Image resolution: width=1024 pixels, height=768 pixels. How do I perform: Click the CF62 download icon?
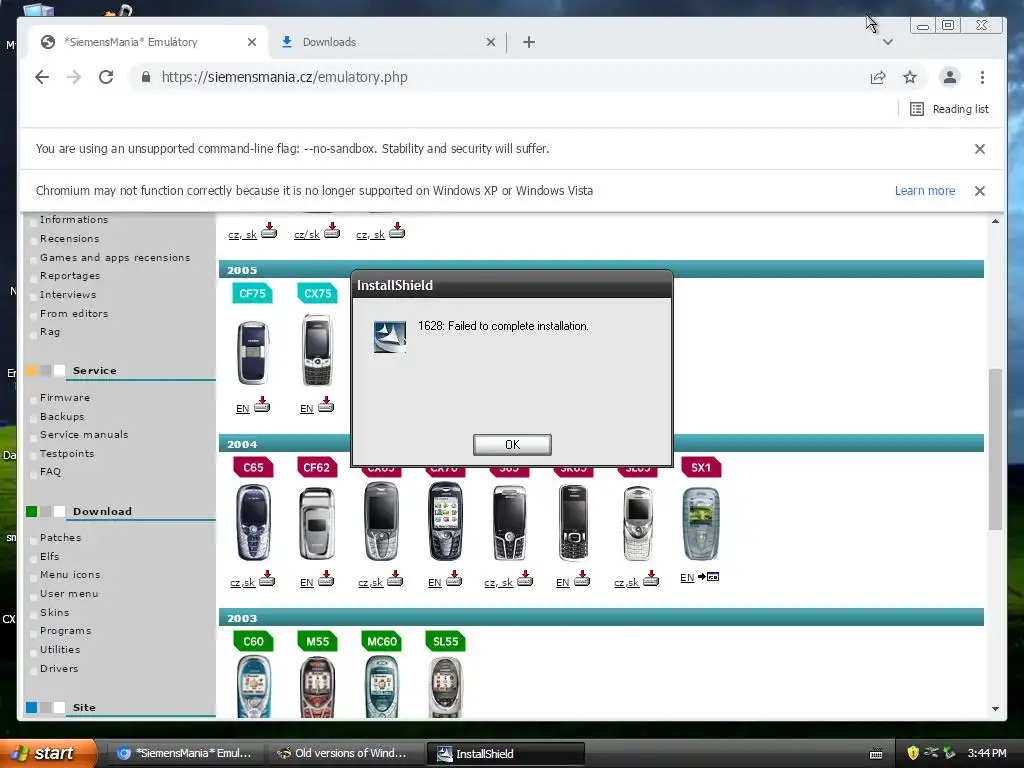tap(326, 579)
